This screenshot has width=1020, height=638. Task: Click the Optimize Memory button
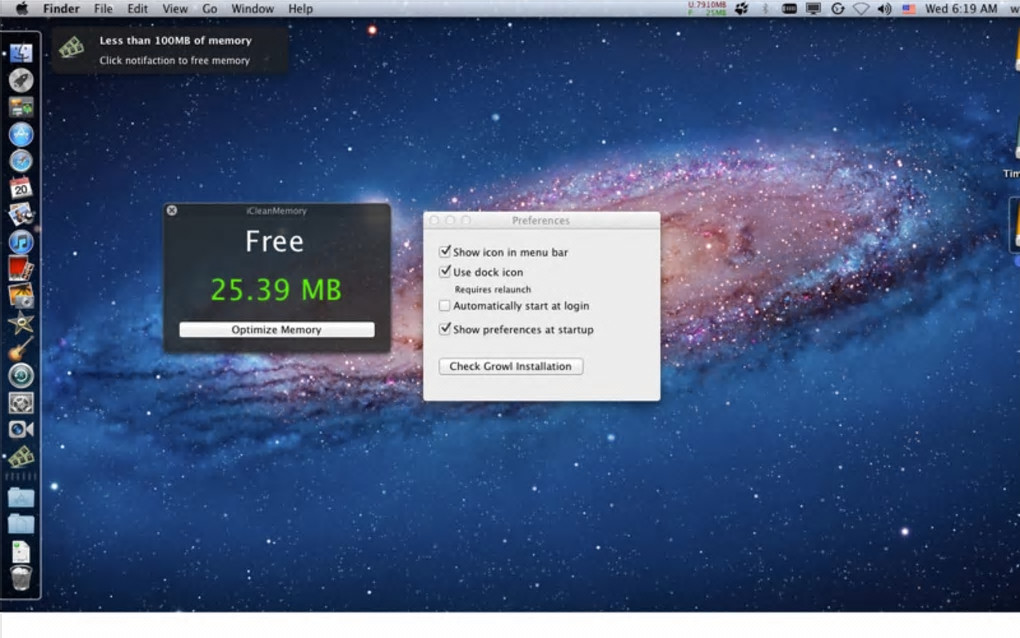[277, 330]
